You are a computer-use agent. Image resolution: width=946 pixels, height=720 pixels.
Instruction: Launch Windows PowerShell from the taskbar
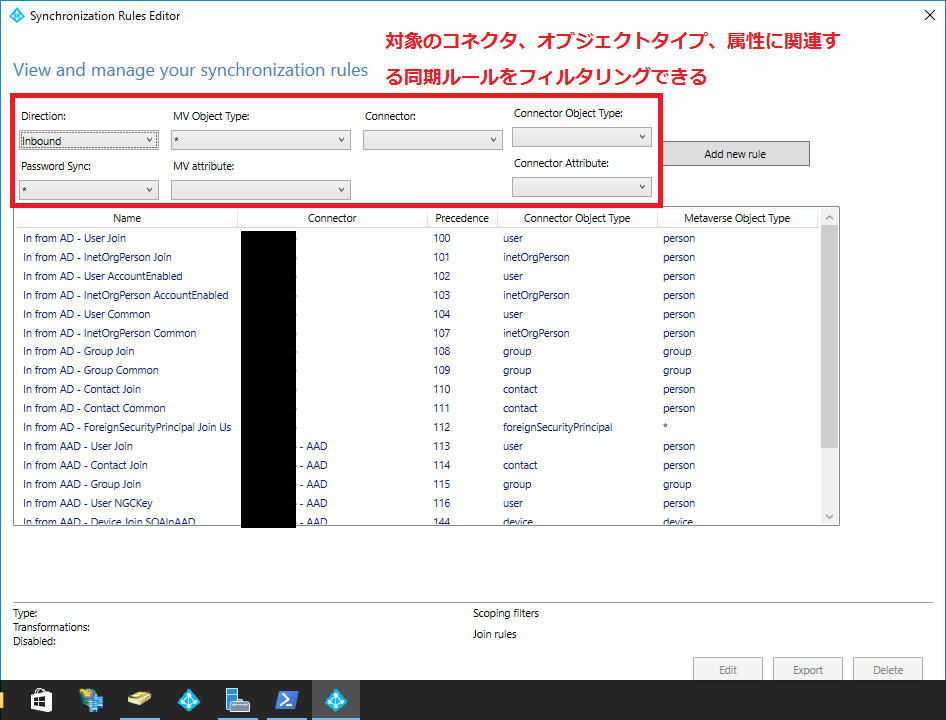(287, 700)
